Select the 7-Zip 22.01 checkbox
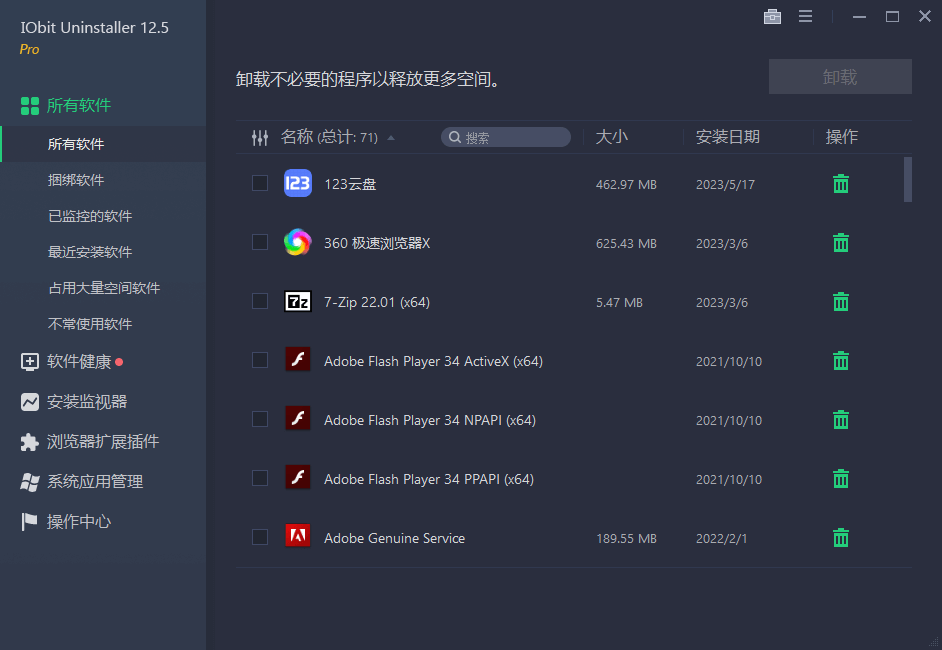Screen dimensions: 942x650 click(x=260, y=301)
